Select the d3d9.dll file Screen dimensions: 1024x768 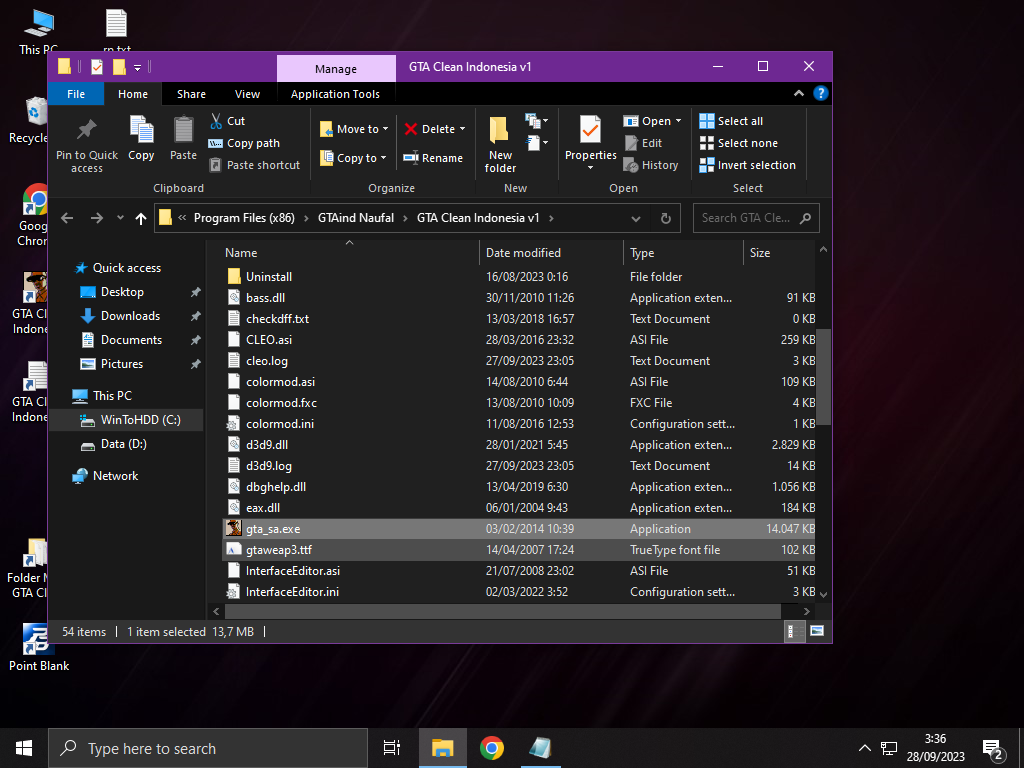pyautogui.click(x=519, y=445)
